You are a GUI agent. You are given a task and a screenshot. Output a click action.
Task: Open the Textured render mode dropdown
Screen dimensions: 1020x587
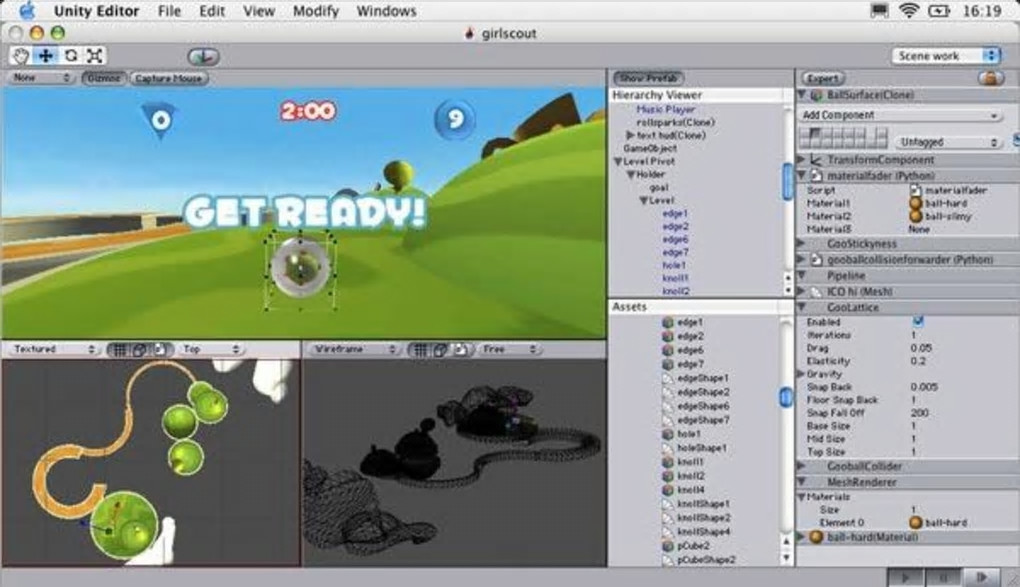coord(53,349)
